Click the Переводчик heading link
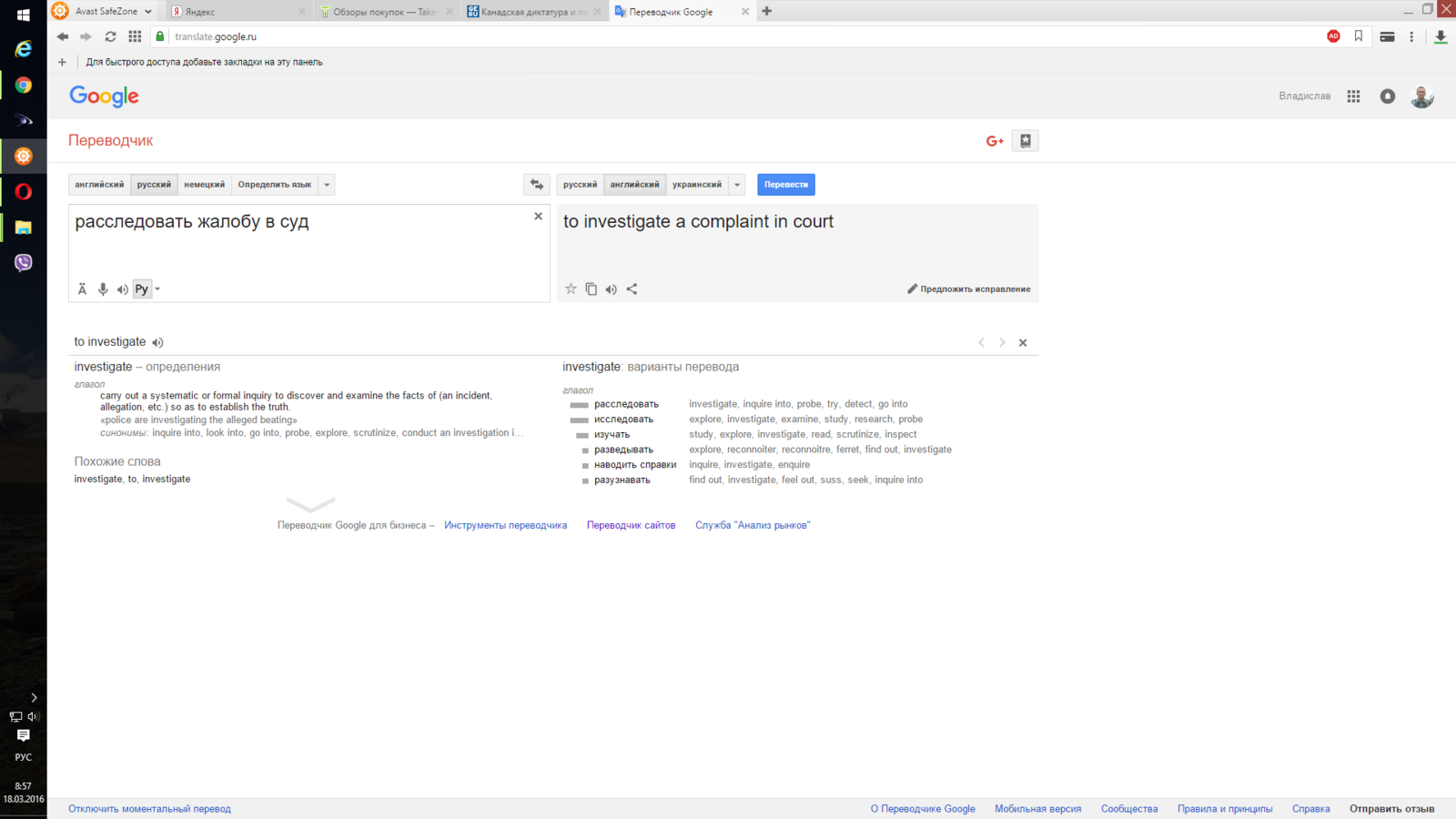Image resolution: width=1456 pixels, height=819 pixels. pos(110,141)
